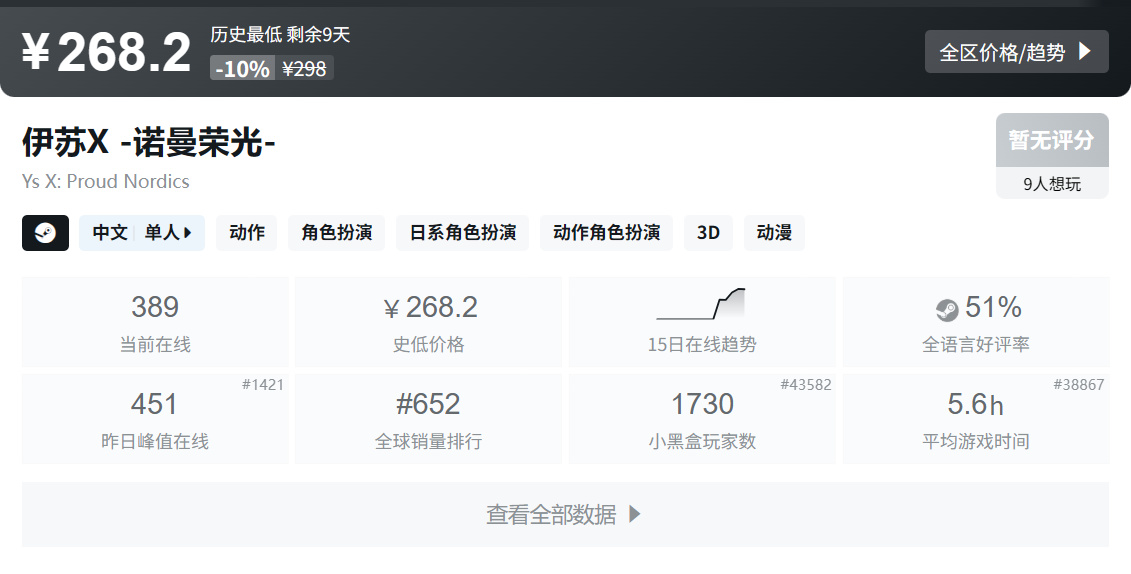
Task: Click the 9人想玩 wishlist count
Action: click(x=1052, y=184)
